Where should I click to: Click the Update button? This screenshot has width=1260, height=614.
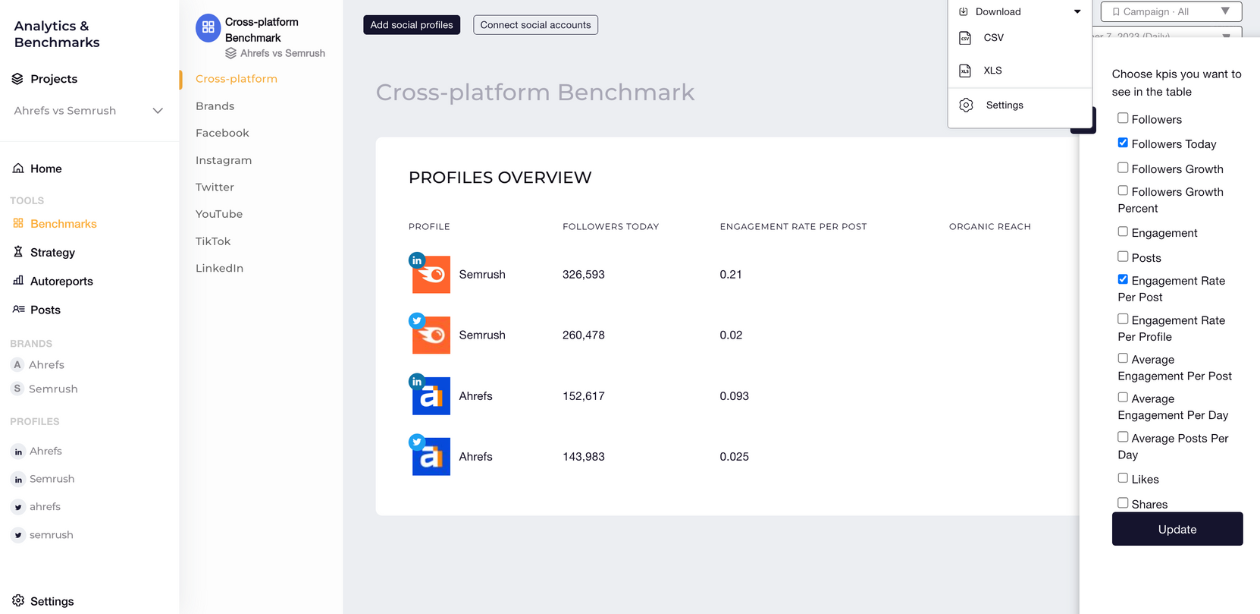coord(1177,529)
